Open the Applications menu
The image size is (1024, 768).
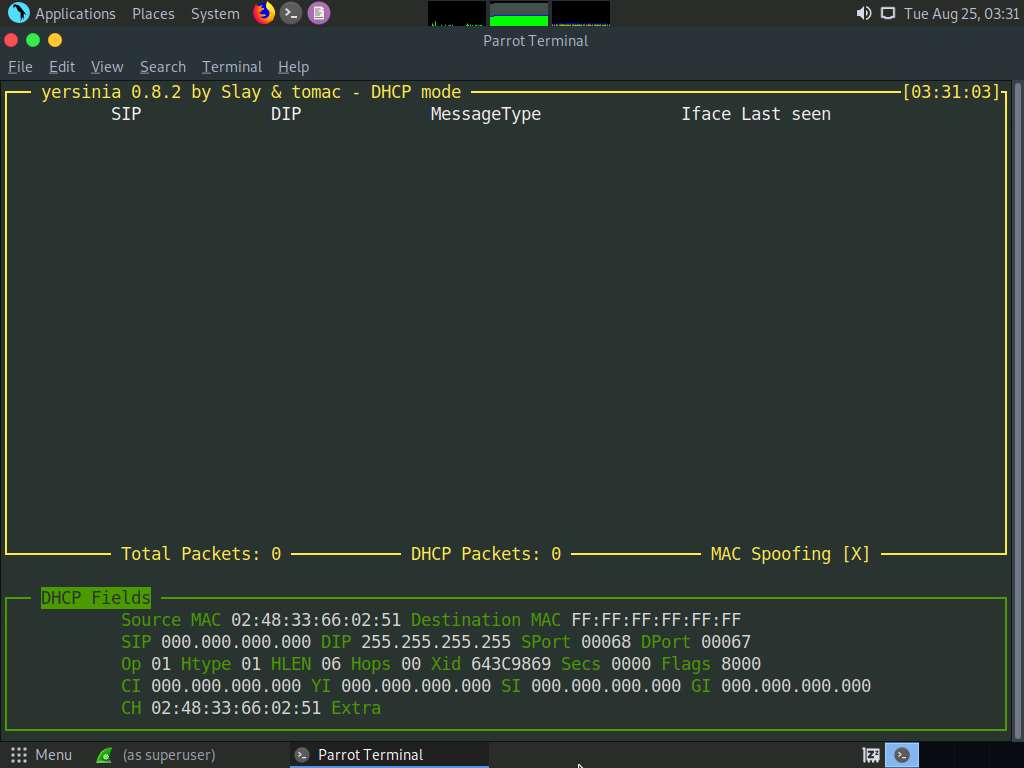[x=75, y=14]
